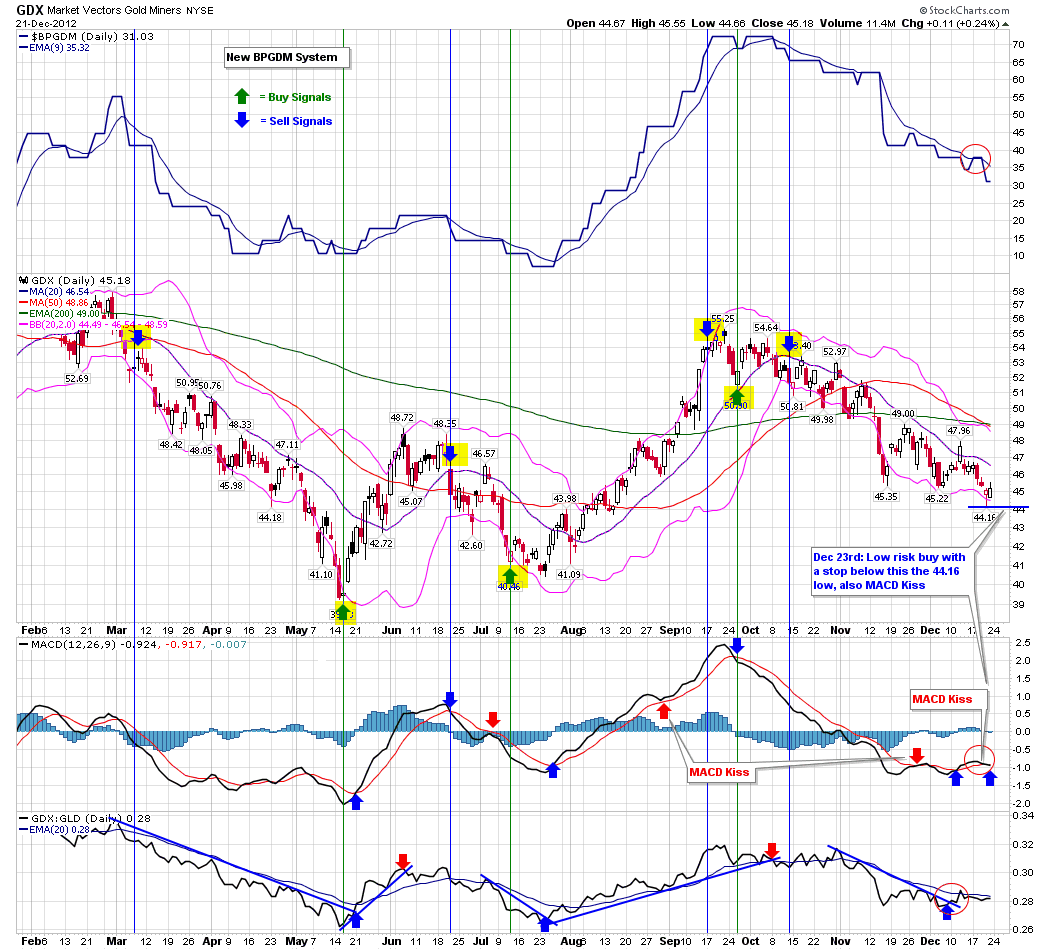Click the blue Sell Signals legend arrow
Image resolution: width=1050 pixels, height=950 pixels.
point(242,121)
